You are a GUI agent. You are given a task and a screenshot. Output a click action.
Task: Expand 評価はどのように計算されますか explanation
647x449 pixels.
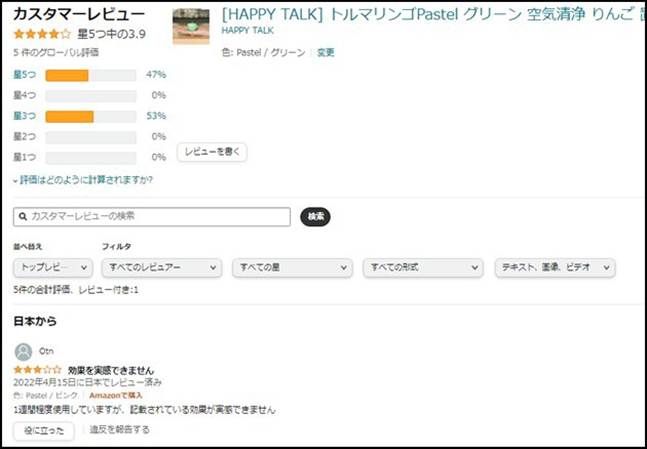click(83, 180)
